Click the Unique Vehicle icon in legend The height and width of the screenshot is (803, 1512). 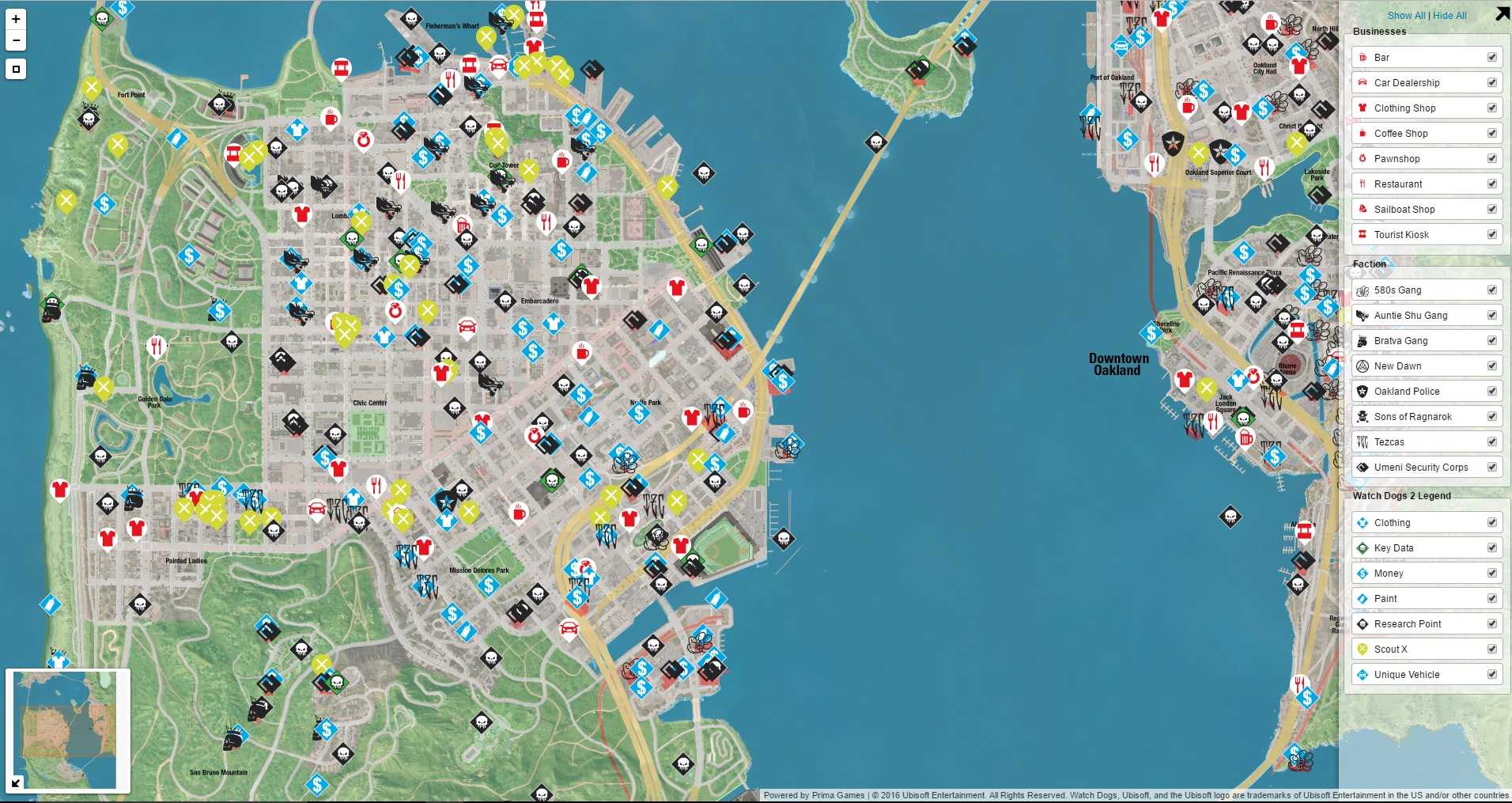tap(1363, 675)
